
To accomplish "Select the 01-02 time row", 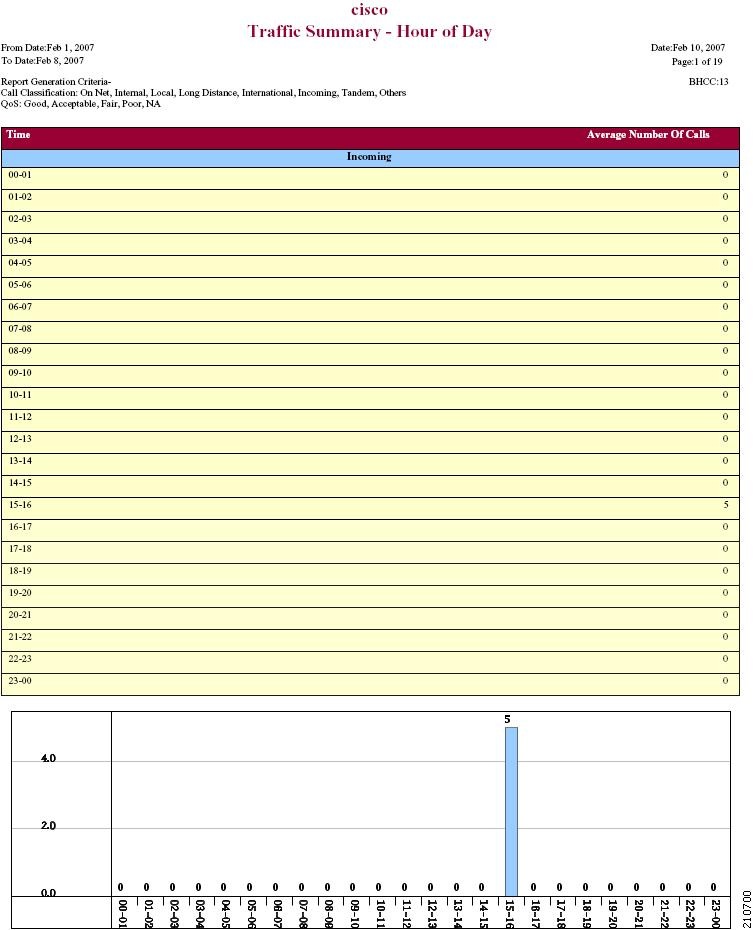I will (x=370, y=200).
